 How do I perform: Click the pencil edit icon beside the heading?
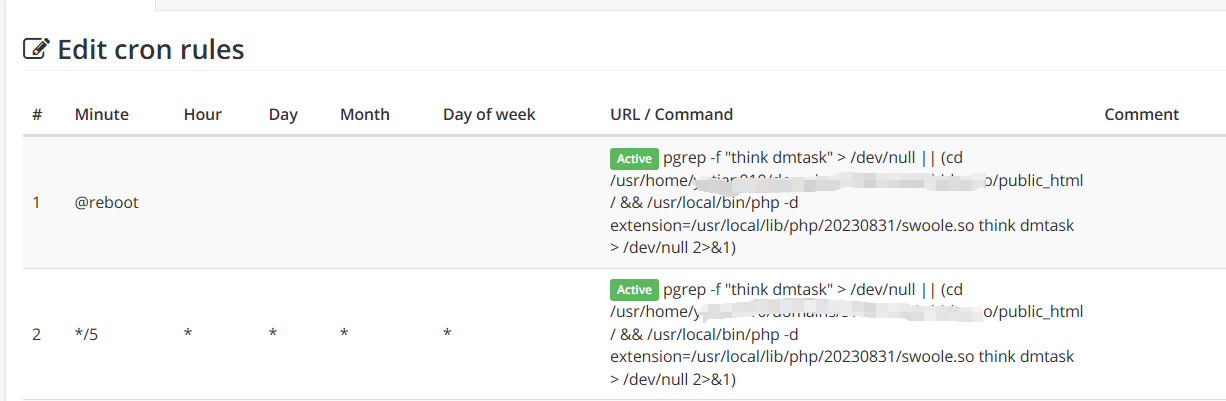(x=36, y=49)
